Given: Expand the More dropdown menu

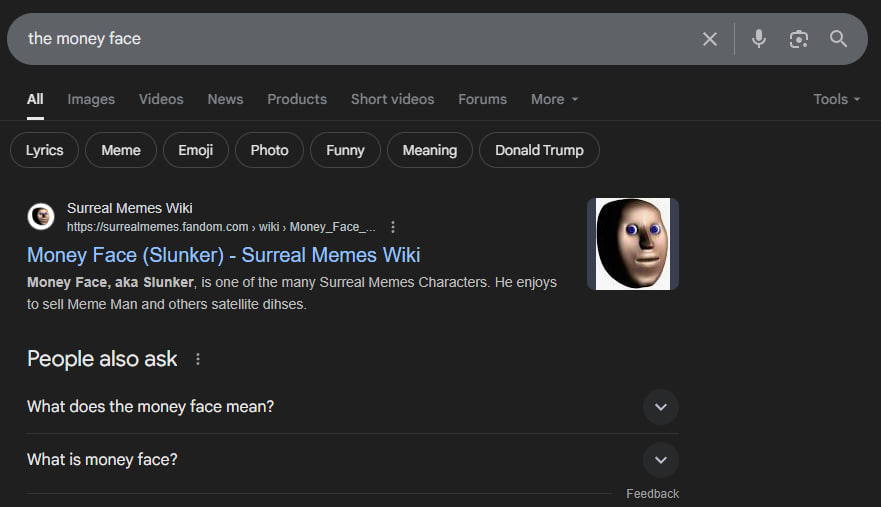Looking at the screenshot, I should pyautogui.click(x=555, y=99).
